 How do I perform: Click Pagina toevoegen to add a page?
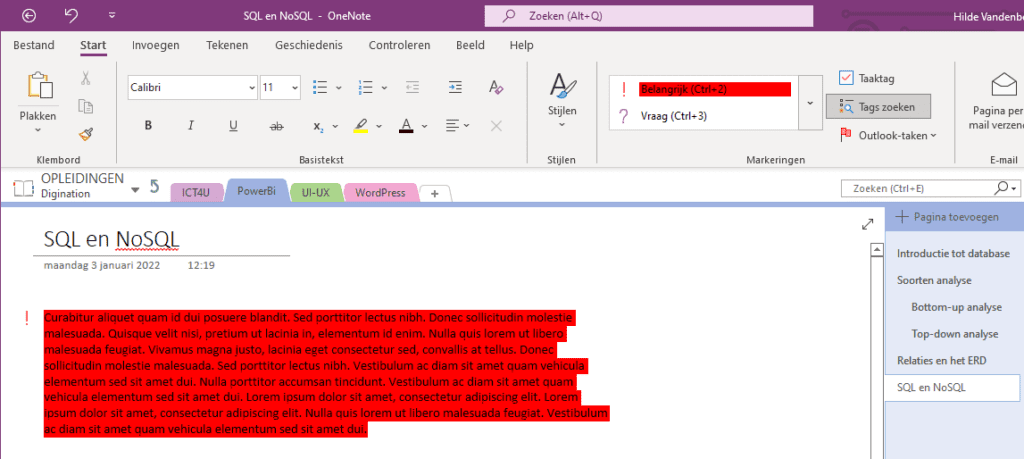[943, 217]
